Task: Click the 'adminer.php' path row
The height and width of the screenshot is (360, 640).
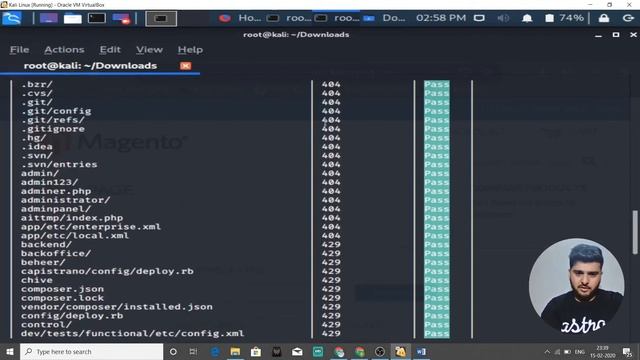Action: tap(56, 191)
